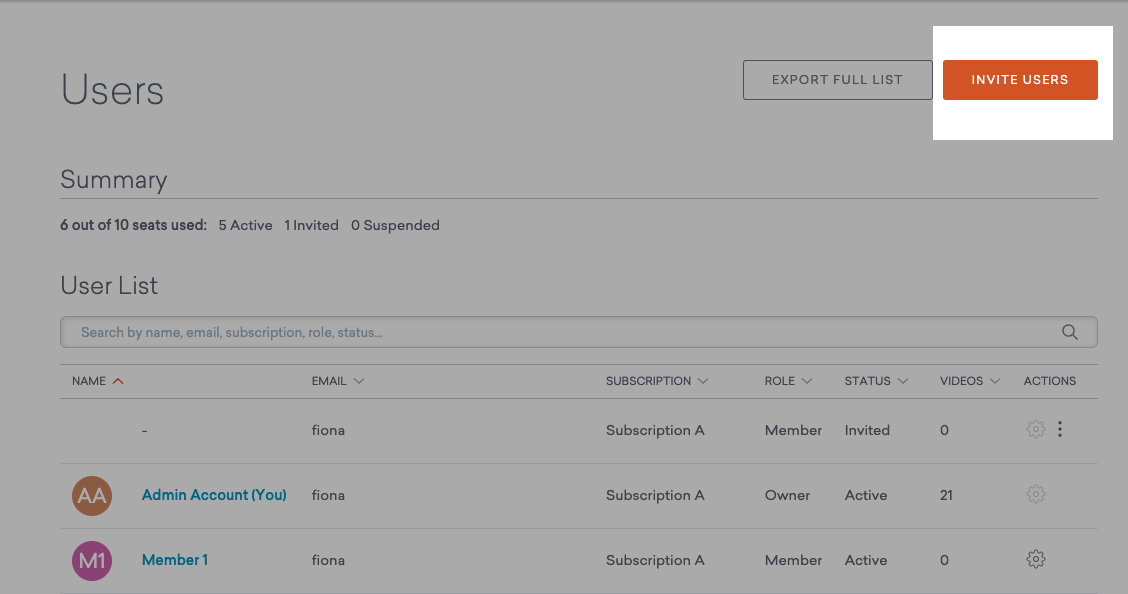Viewport: 1128px width, 594px height.
Task: Click Export Full List button
Action: click(837, 80)
